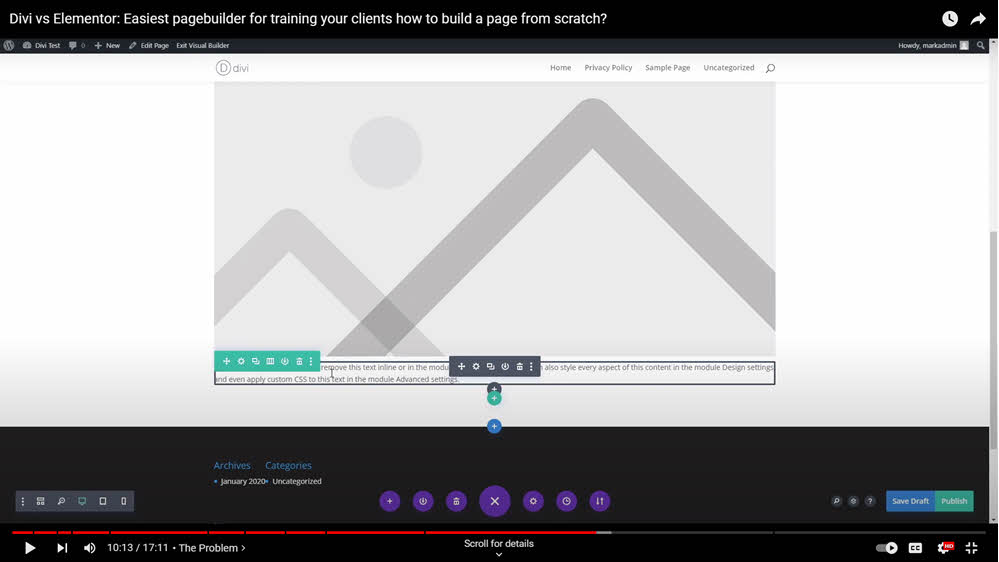Image resolution: width=999 pixels, height=562 pixels.
Task: Turn on closed captions
Action: pyautogui.click(x=915, y=548)
